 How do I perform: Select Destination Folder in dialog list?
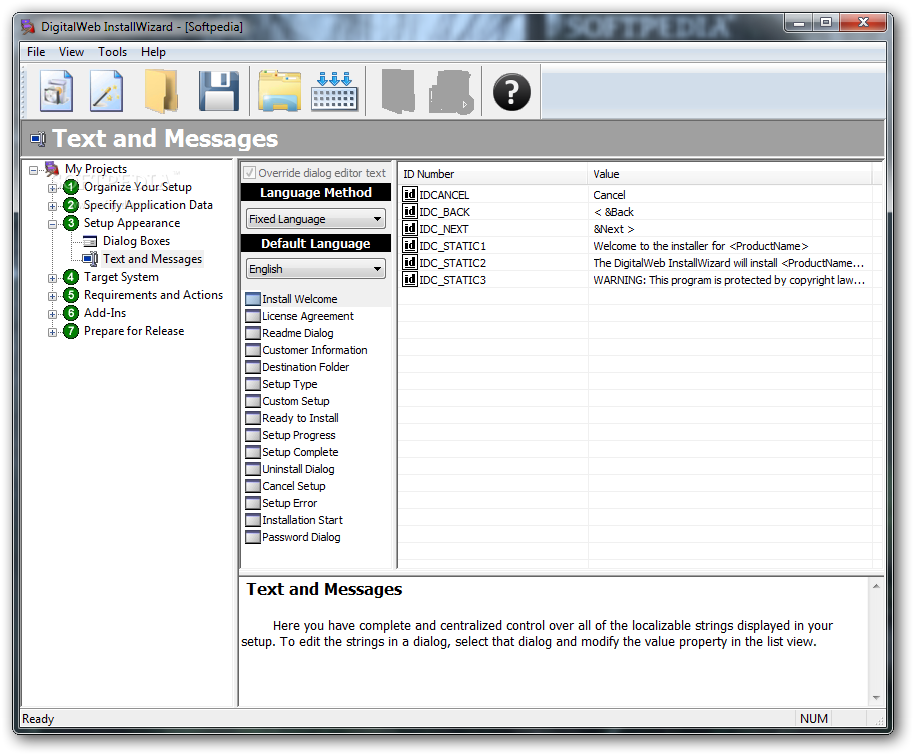(x=305, y=367)
